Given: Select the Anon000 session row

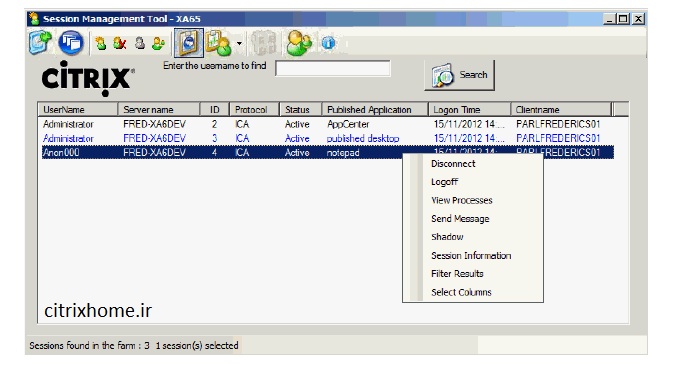Looking at the screenshot, I should [x=327, y=153].
